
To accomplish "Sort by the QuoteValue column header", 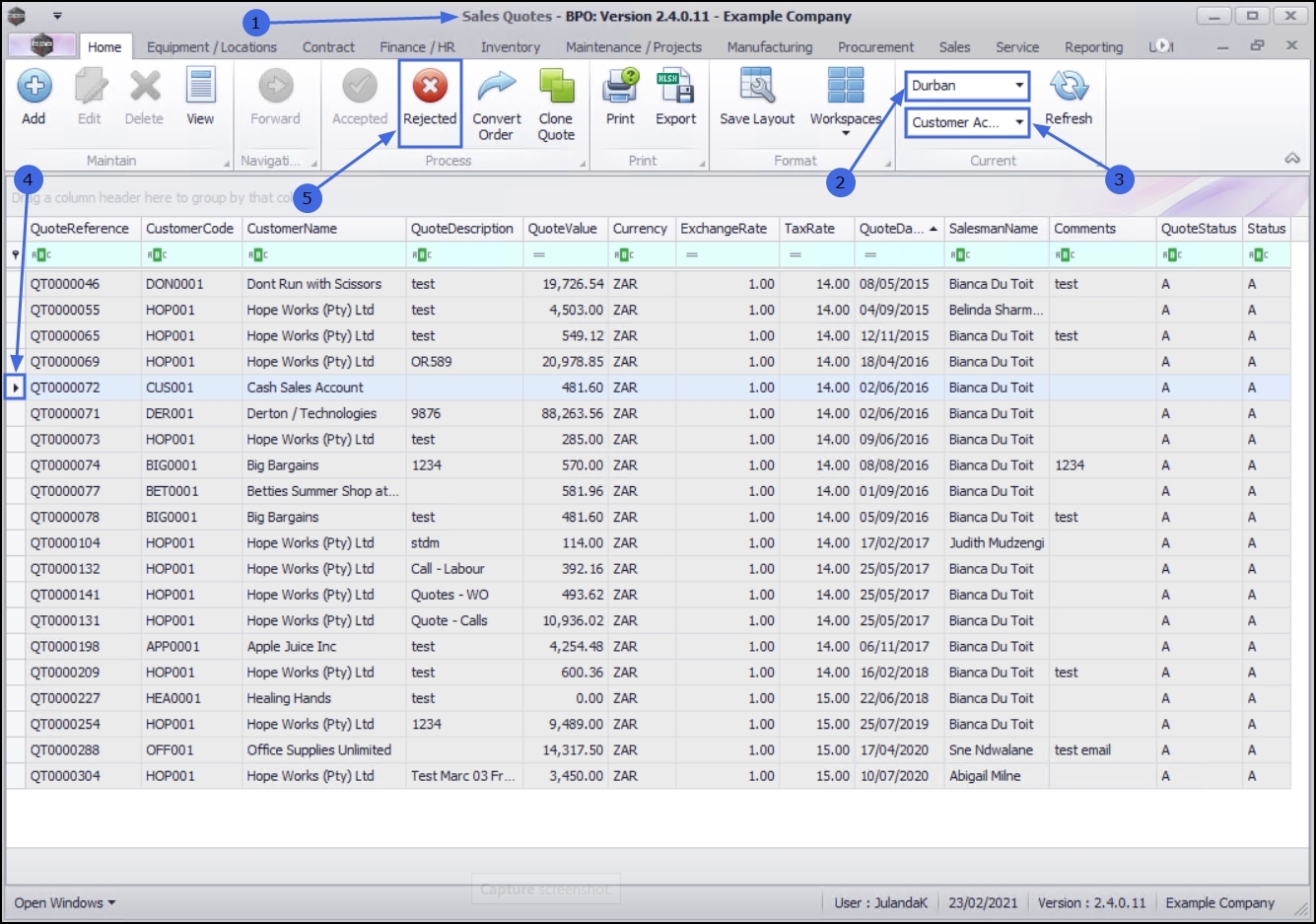I will pyautogui.click(x=566, y=228).
